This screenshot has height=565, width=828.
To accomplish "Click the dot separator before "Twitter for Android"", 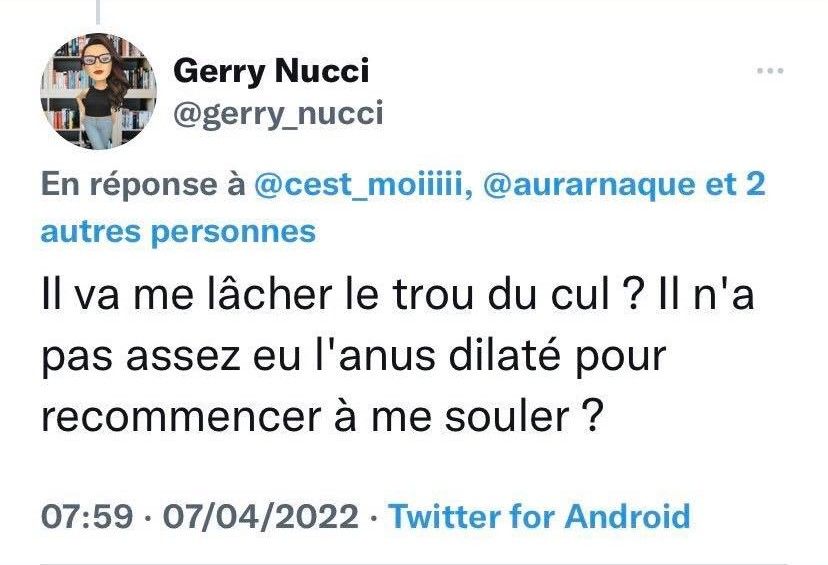I will coord(373,517).
